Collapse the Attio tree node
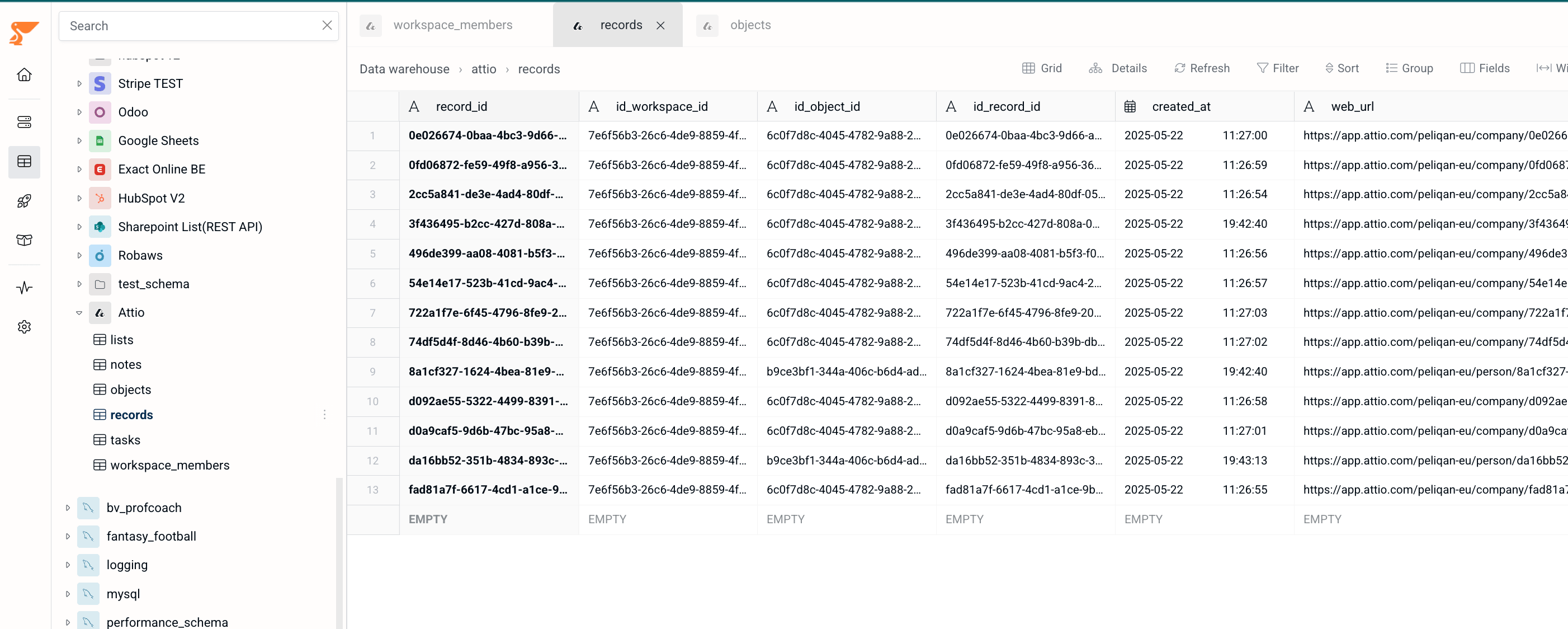This screenshot has height=629, width=1568. [79, 312]
